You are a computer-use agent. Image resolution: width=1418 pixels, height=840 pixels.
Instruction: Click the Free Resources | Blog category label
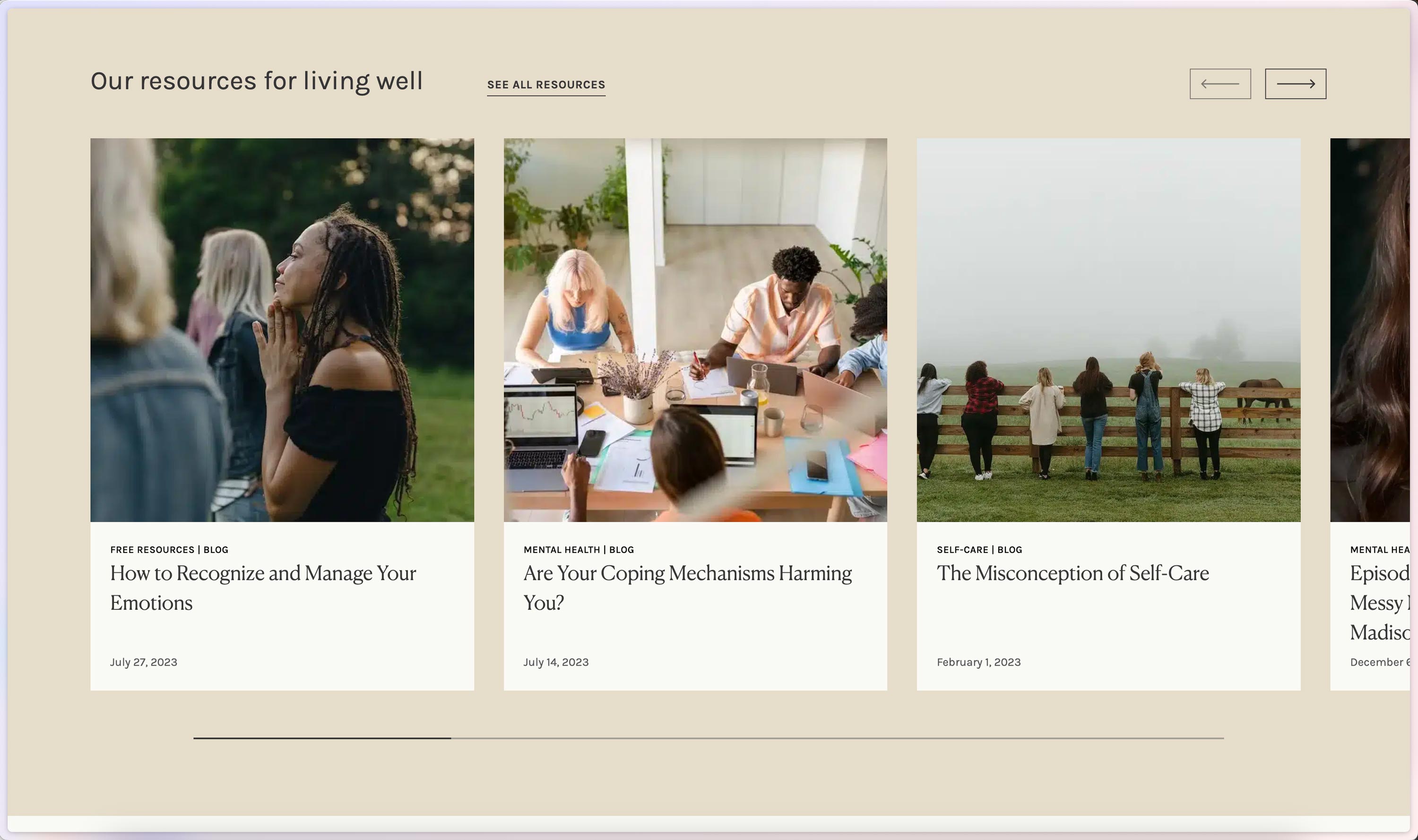(x=169, y=550)
